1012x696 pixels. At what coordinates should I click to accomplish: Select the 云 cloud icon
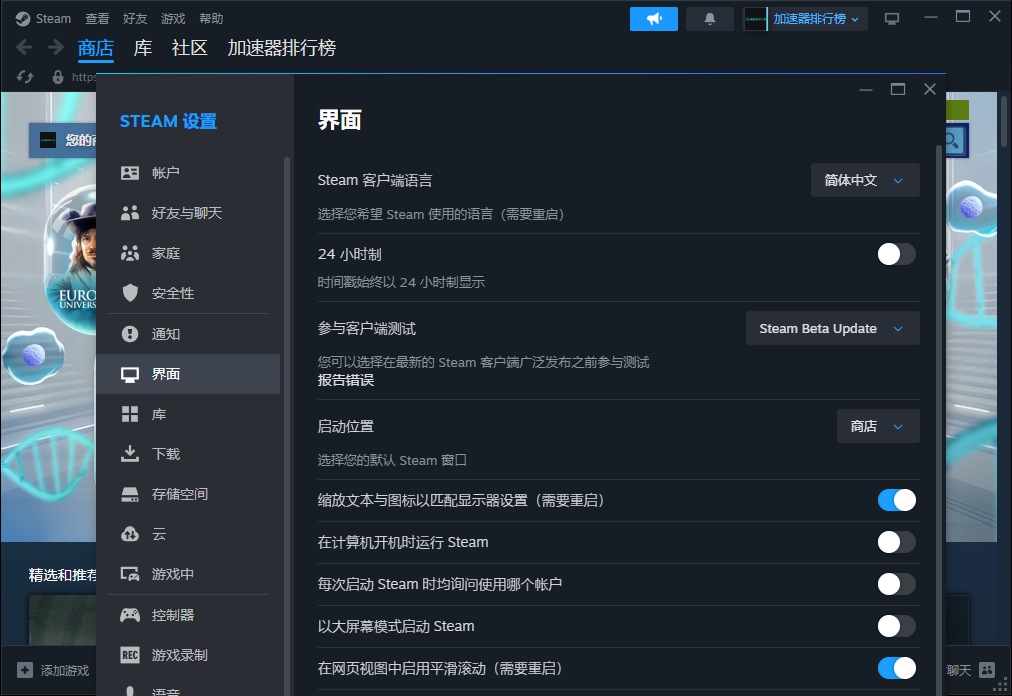(x=130, y=534)
